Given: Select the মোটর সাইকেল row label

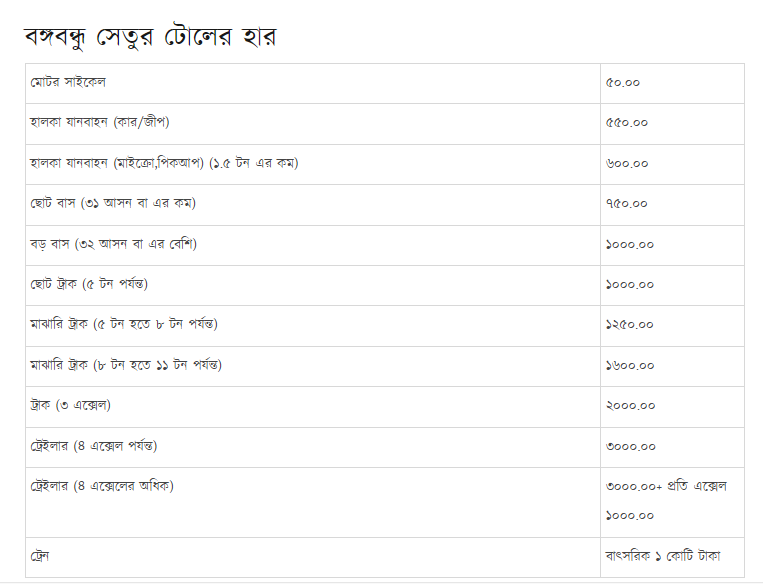Looking at the screenshot, I should click(x=68, y=82).
